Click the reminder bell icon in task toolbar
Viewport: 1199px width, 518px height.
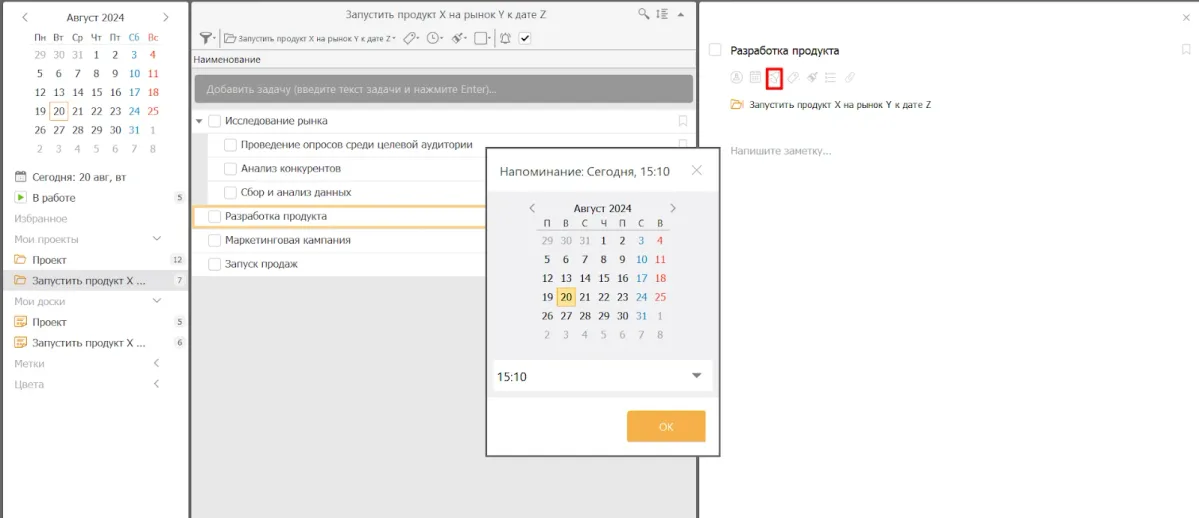(505, 38)
